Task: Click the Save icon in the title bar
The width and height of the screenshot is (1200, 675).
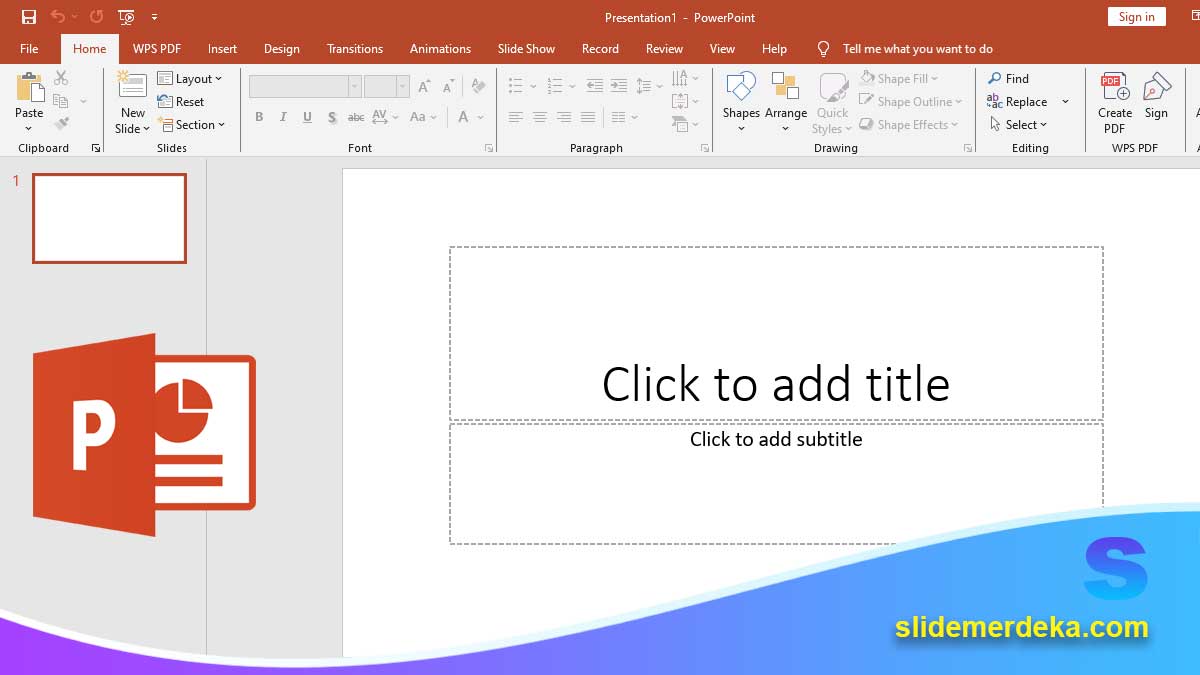Action: pos(29,17)
